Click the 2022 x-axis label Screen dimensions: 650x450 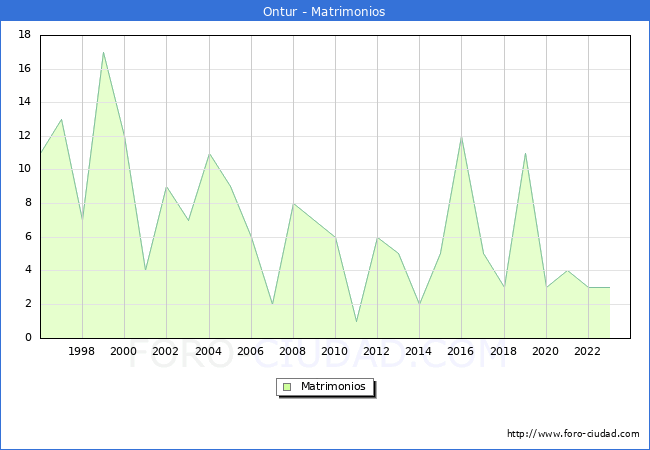click(588, 351)
